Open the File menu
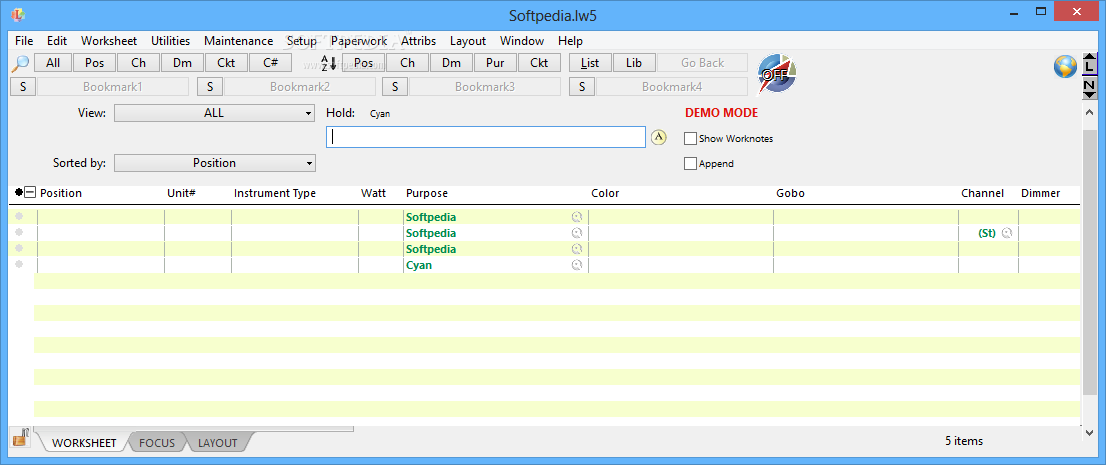Viewport: 1106px width, 465px height. click(24, 41)
